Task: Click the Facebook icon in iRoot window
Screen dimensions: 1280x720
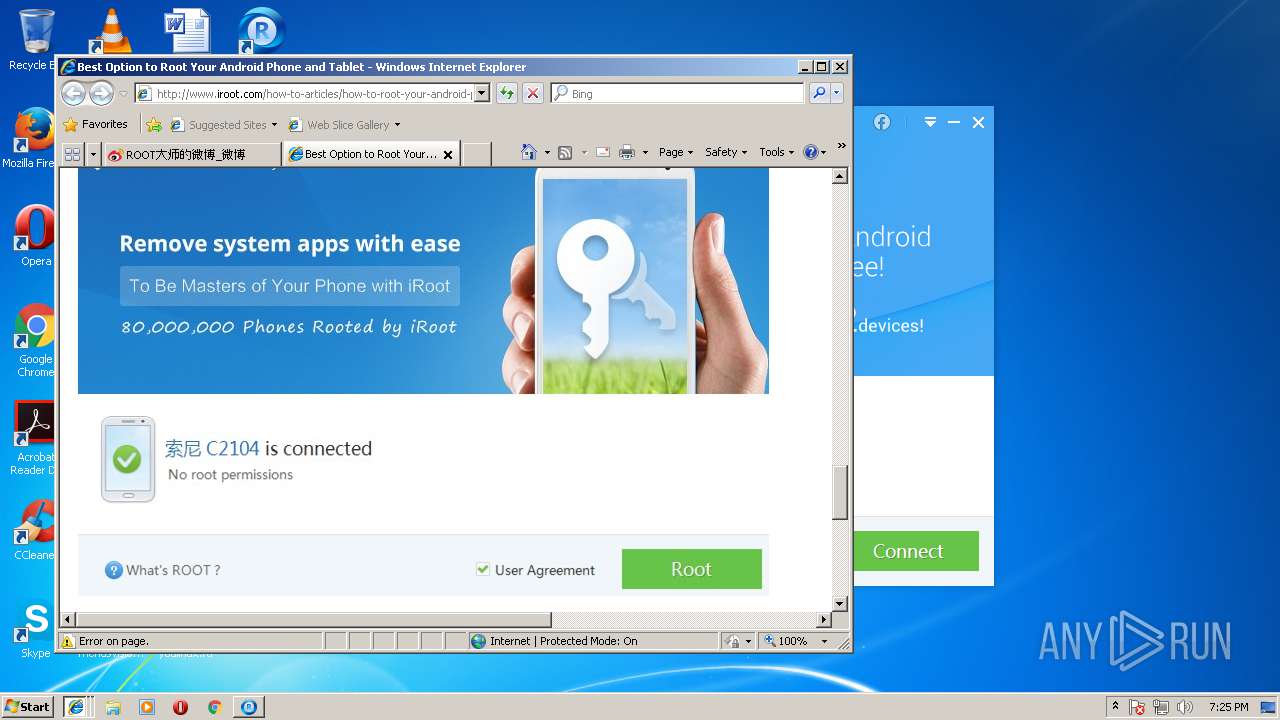Action: coord(882,122)
